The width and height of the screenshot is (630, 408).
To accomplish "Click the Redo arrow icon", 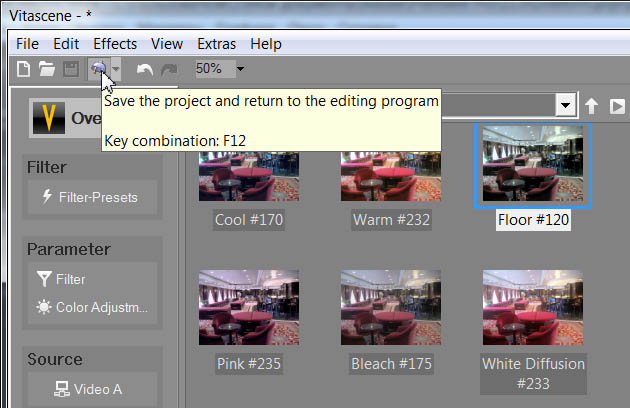I will 169,69.
